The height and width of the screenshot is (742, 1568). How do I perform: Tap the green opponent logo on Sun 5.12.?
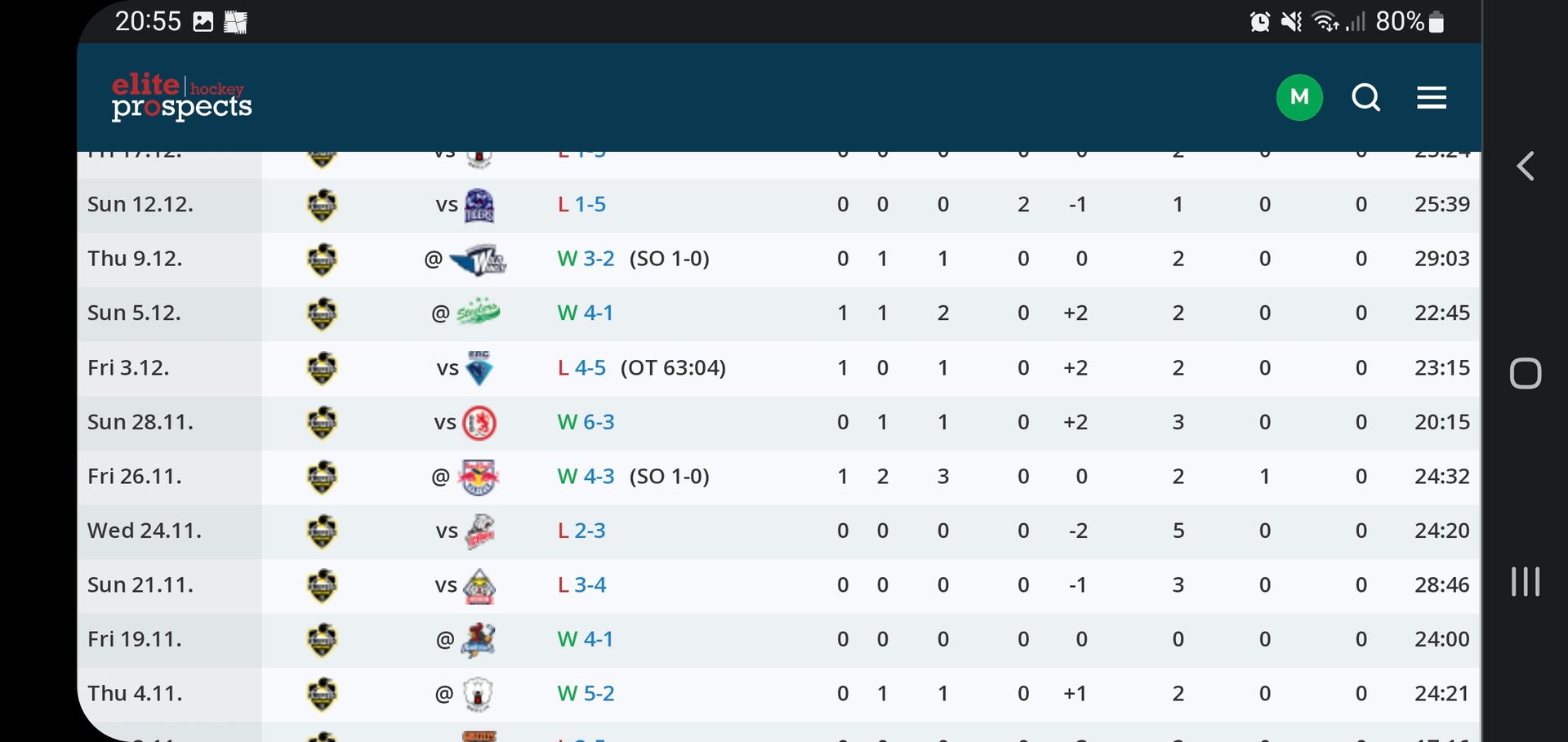tap(478, 313)
